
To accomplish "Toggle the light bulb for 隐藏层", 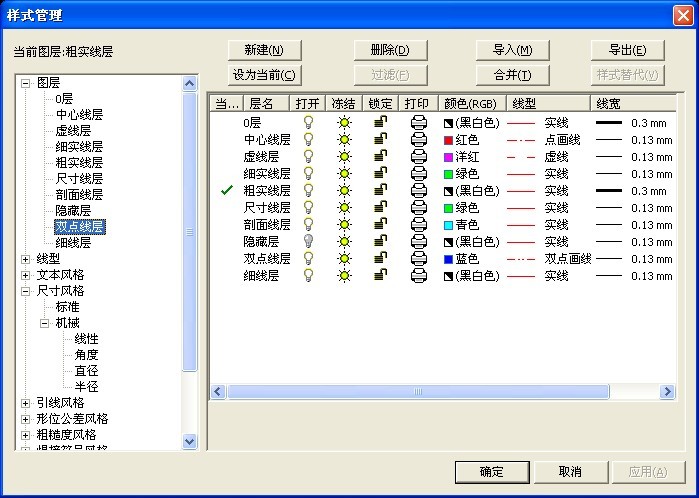I will coord(308,242).
